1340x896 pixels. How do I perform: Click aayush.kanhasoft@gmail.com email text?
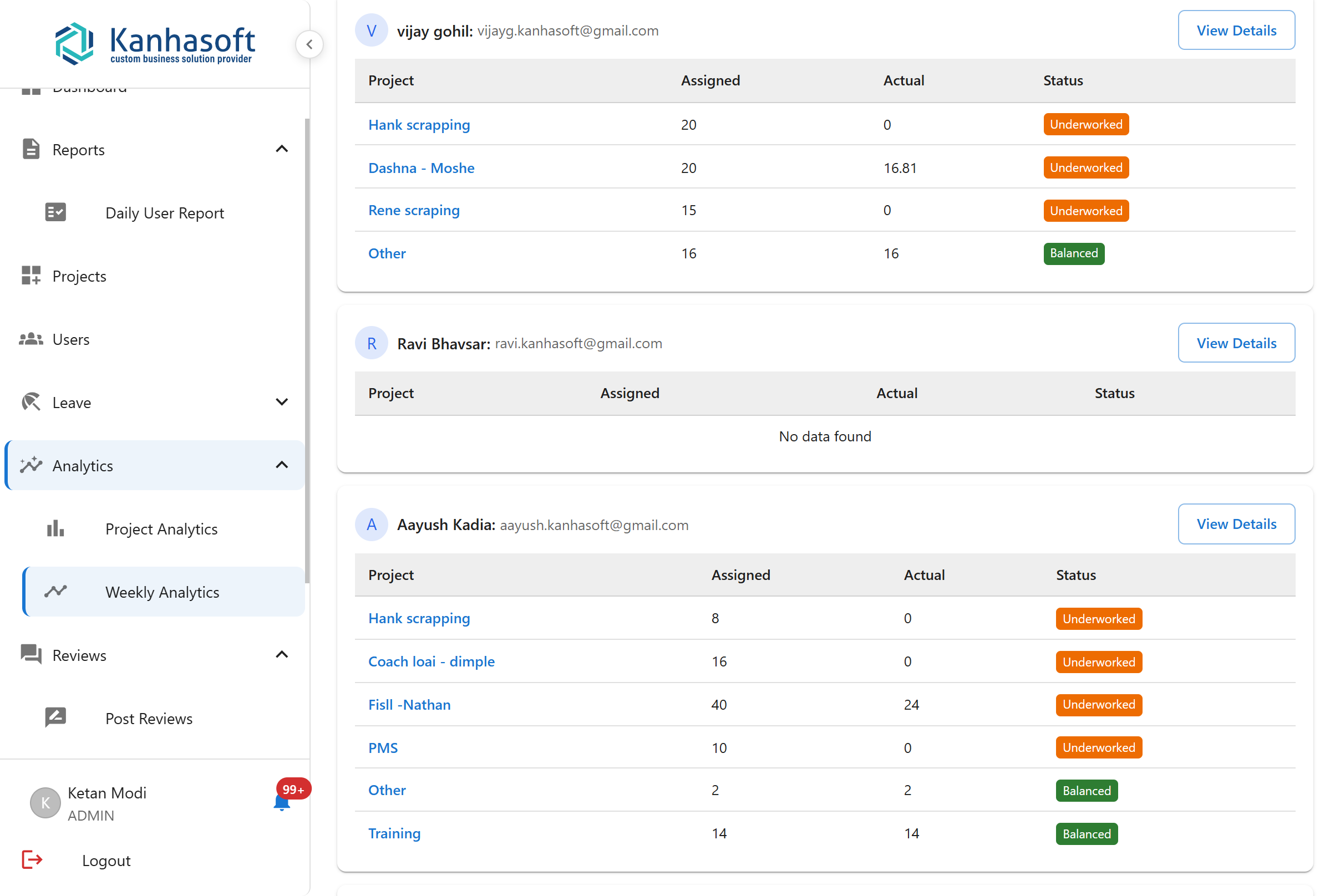[594, 525]
